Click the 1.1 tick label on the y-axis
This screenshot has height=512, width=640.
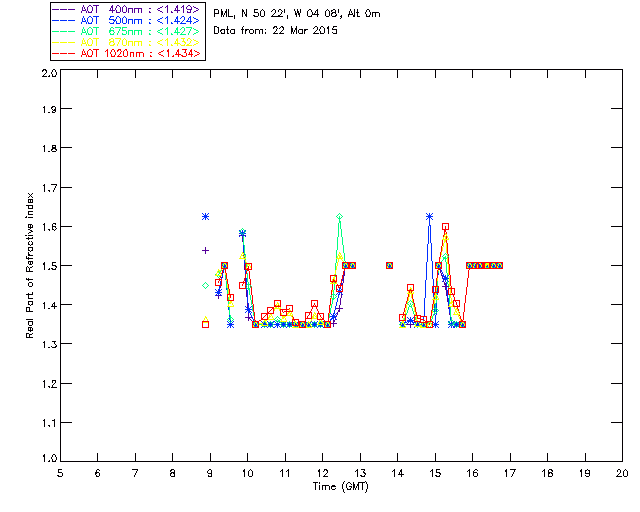coord(49,423)
